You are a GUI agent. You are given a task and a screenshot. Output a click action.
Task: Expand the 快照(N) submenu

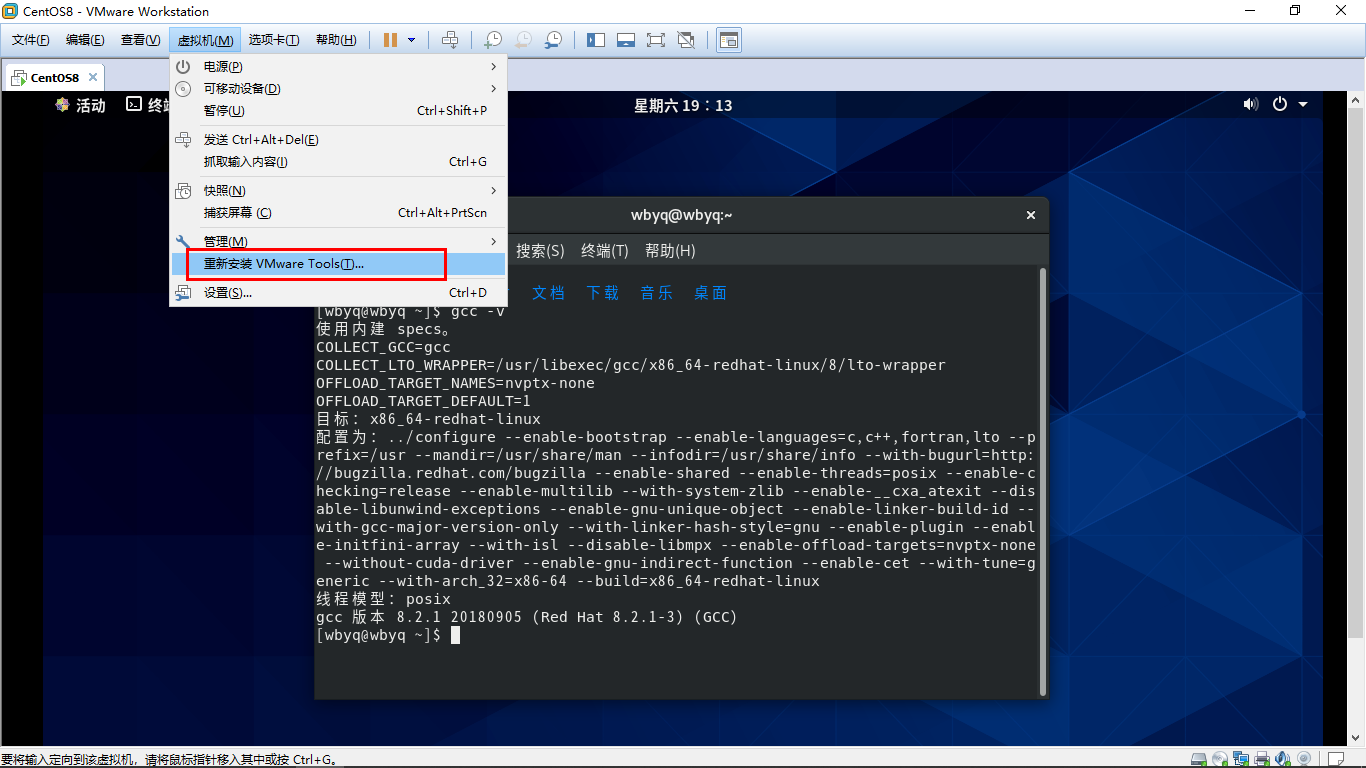pos(338,190)
